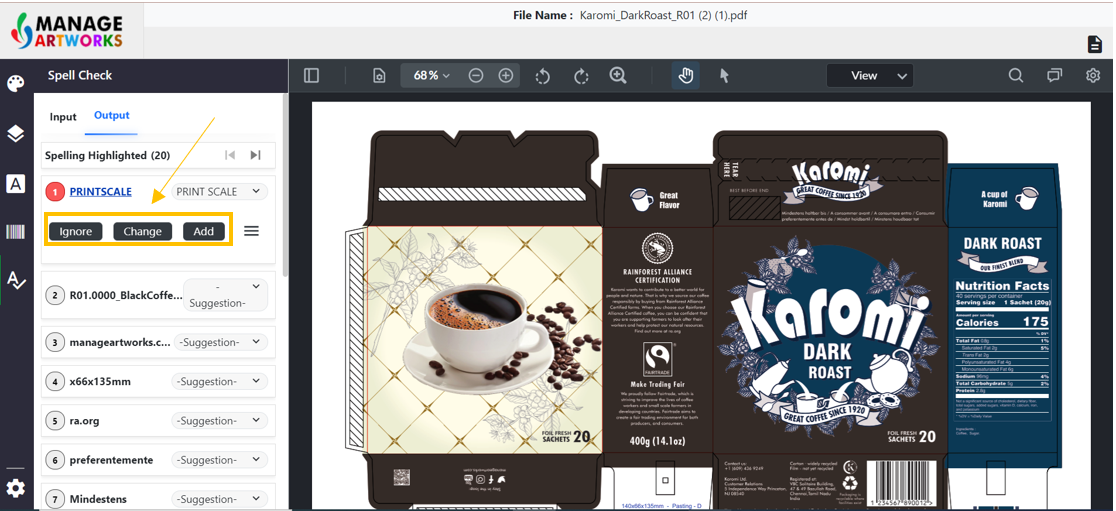The width and height of the screenshot is (1116, 511).
Task: Click the Change button
Action: click(x=142, y=231)
